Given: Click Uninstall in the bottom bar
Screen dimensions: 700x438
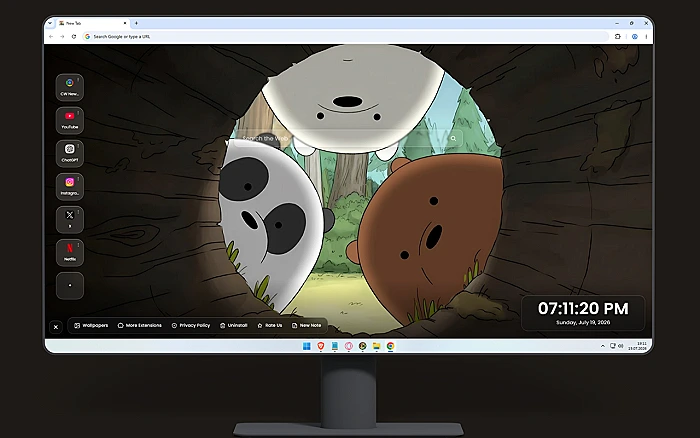Looking at the screenshot, I should point(233,325).
